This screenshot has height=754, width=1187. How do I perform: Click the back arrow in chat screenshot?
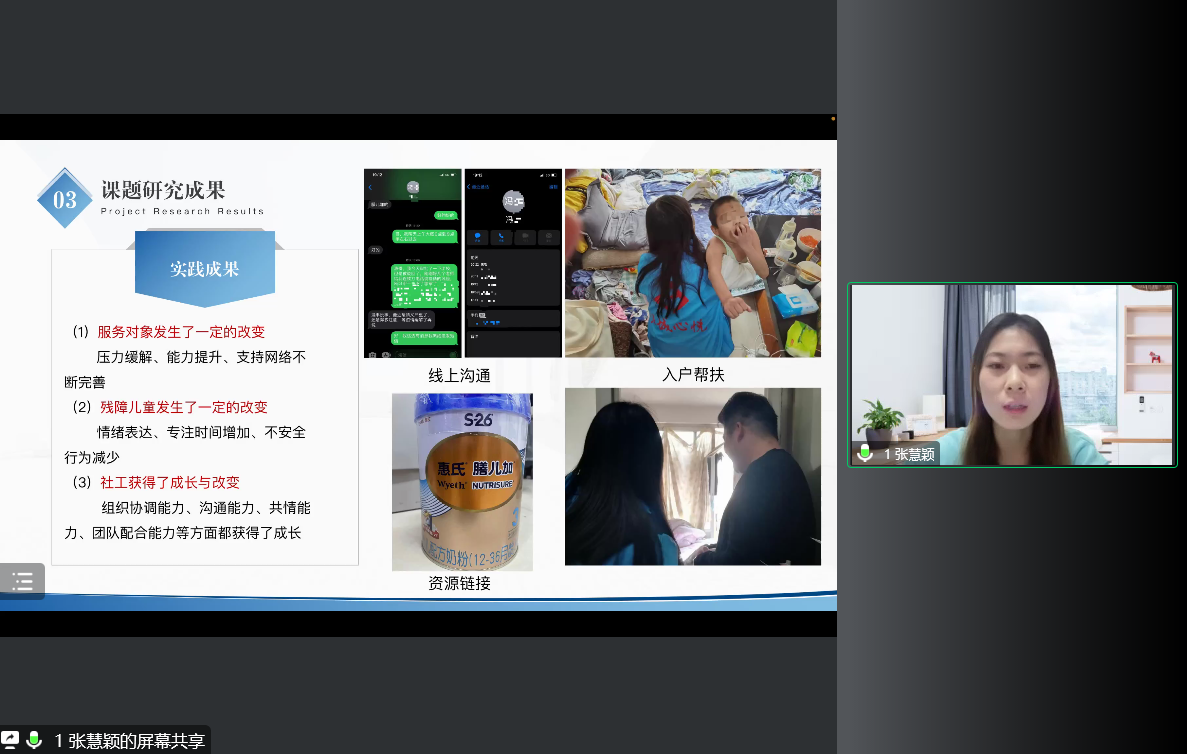(x=370, y=187)
